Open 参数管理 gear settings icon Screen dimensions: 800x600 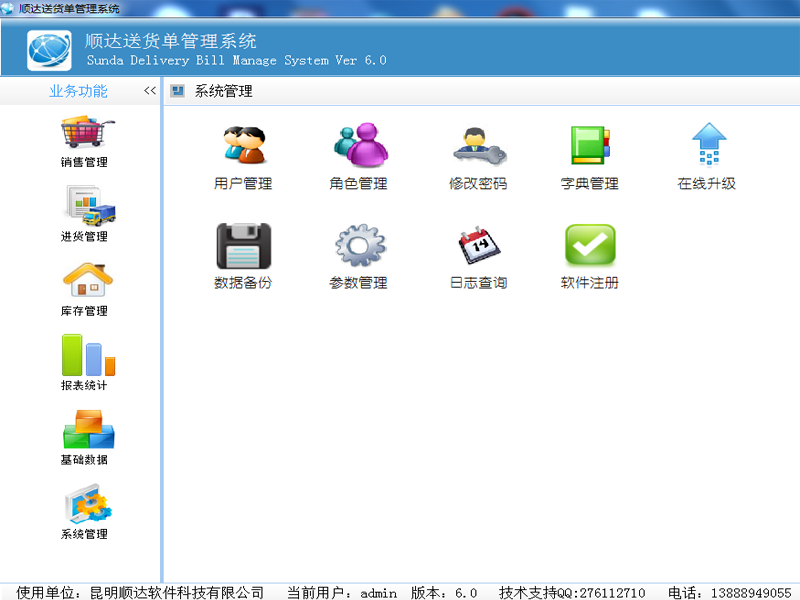[x=359, y=246]
